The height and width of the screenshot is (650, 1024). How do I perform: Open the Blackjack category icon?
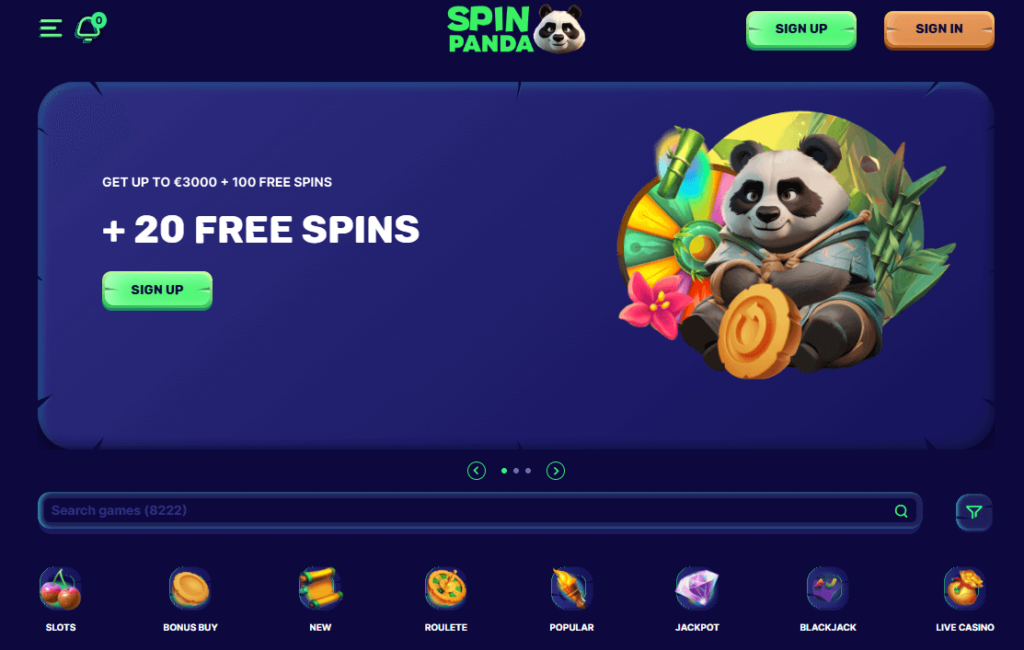pos(827,589)
